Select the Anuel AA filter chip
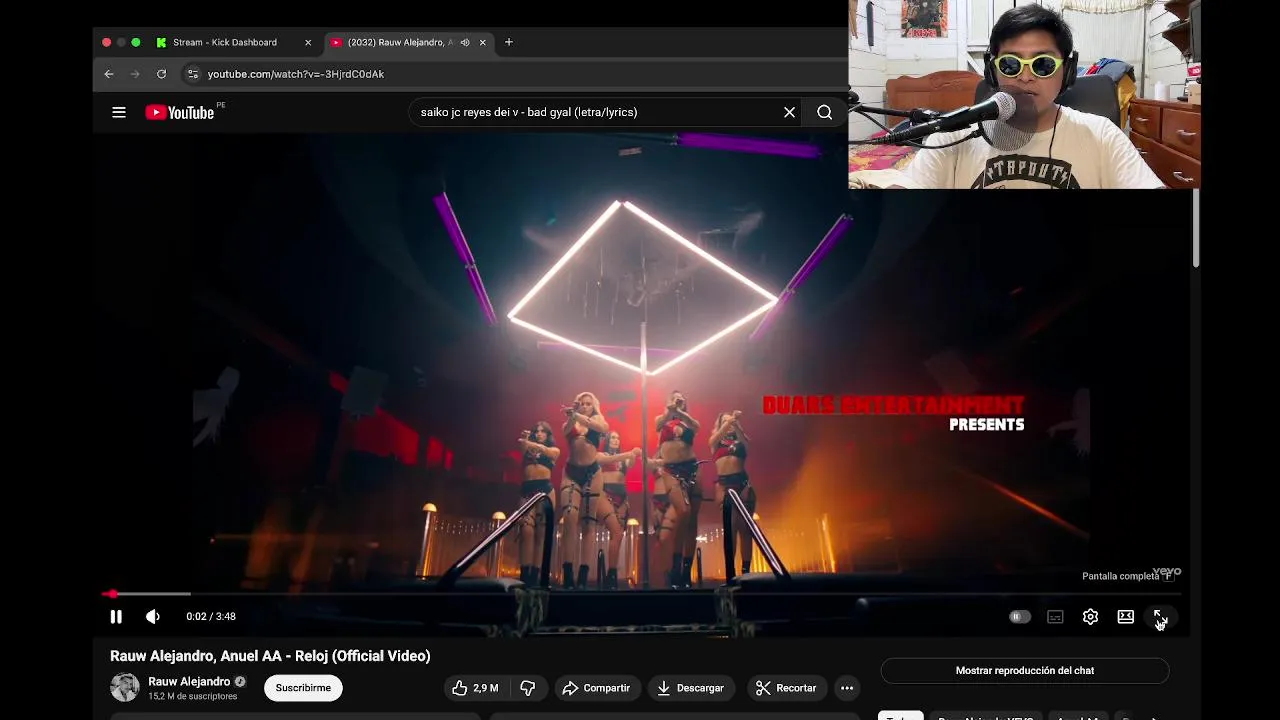Screen dimensions: 1280x720 click(1077, 716)
